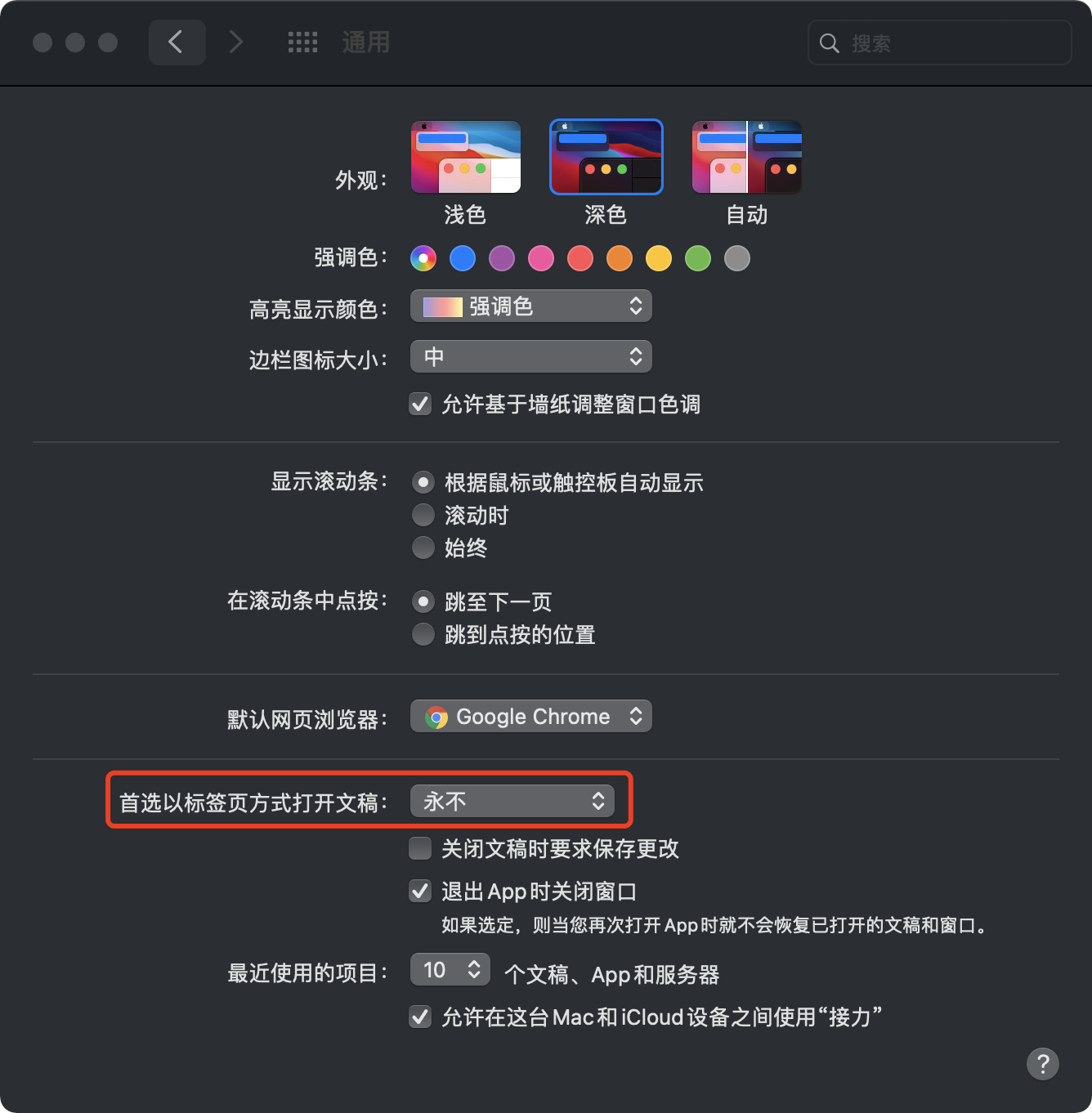Open help with question mark button
The image size is (1092, 1113).
coord(1042,1064)
